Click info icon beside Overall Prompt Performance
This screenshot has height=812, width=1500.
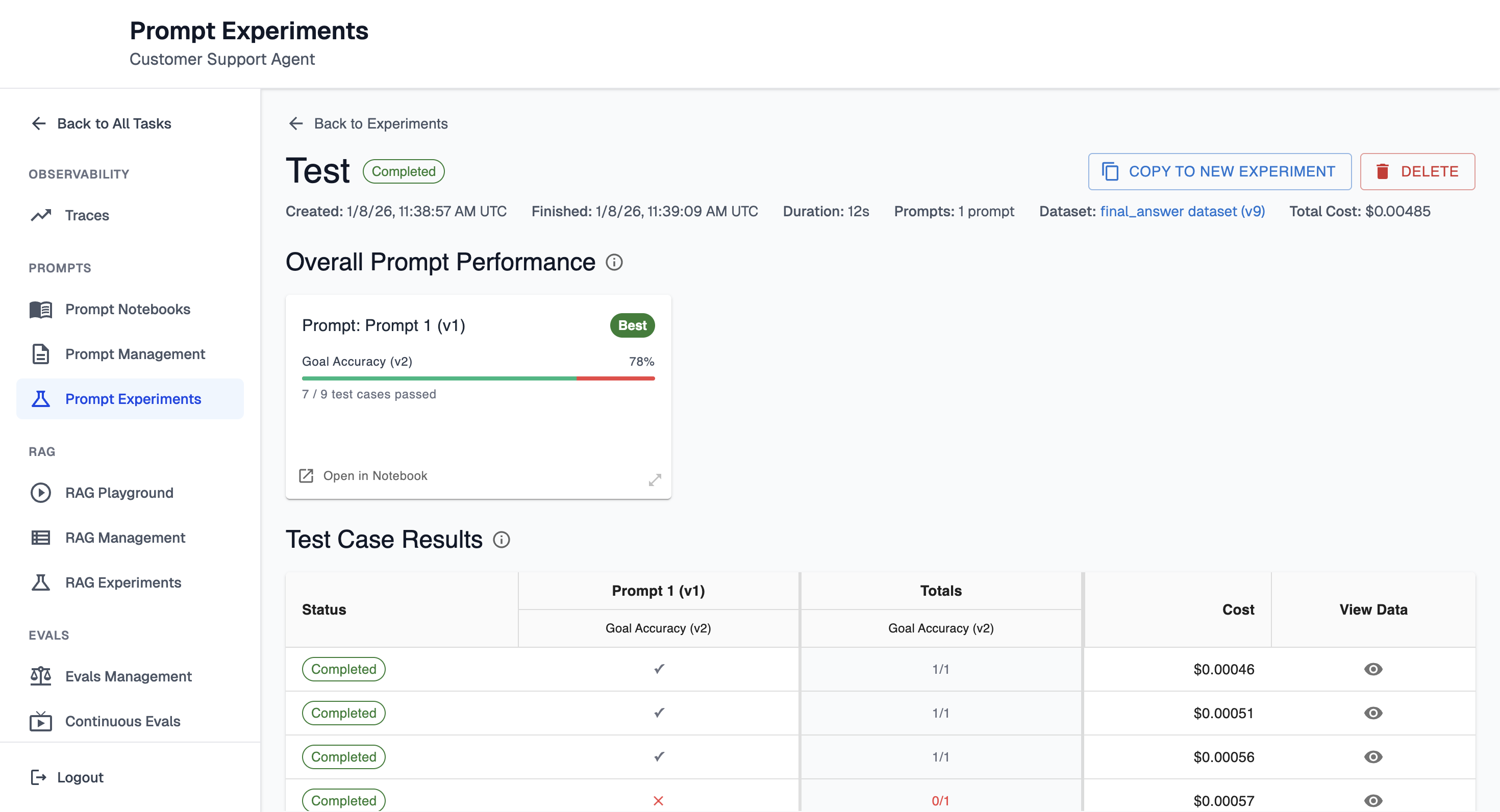click(x=614, y=263)
